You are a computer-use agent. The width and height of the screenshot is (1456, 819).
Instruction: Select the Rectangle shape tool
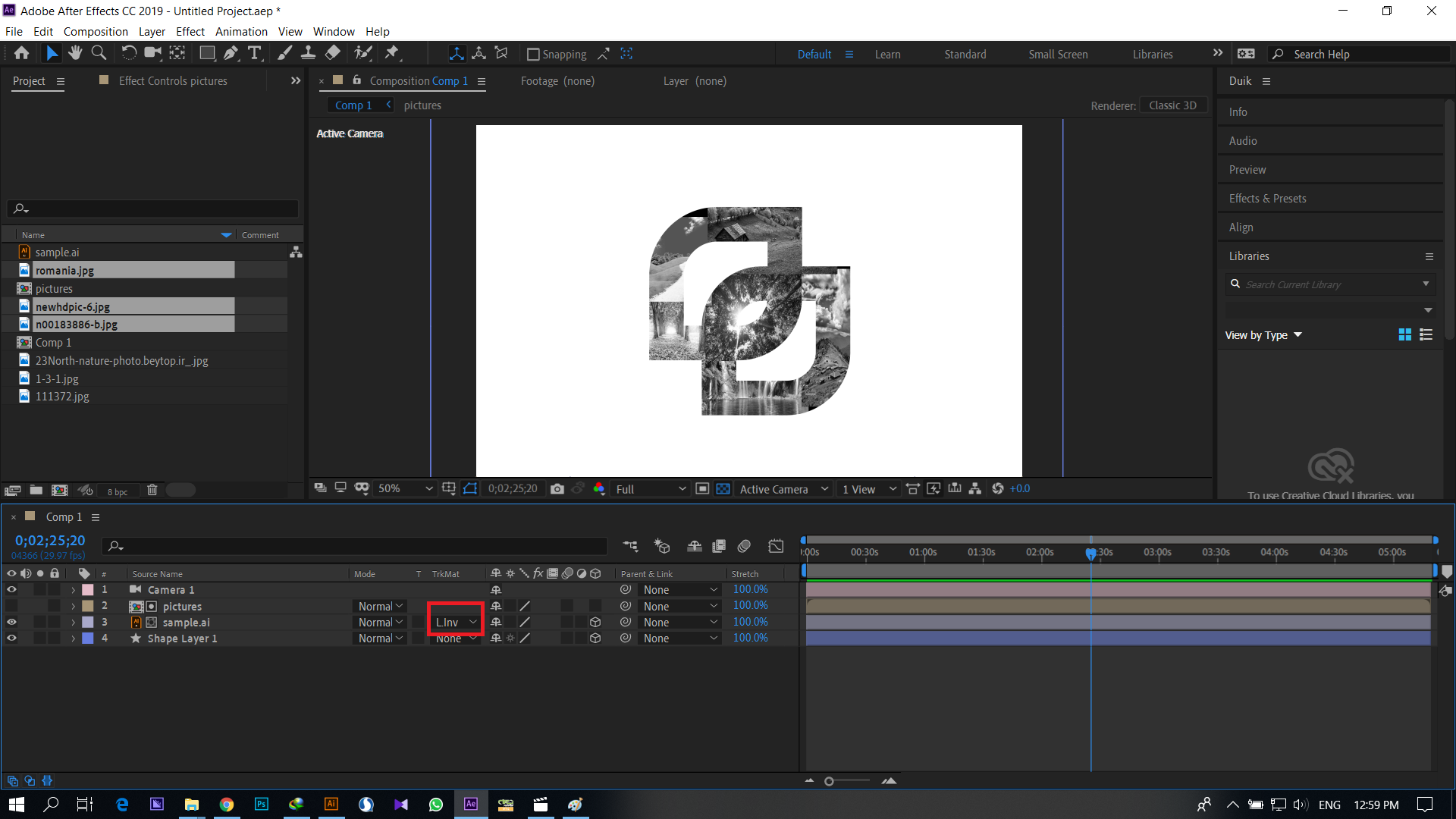tap(207, 53)
